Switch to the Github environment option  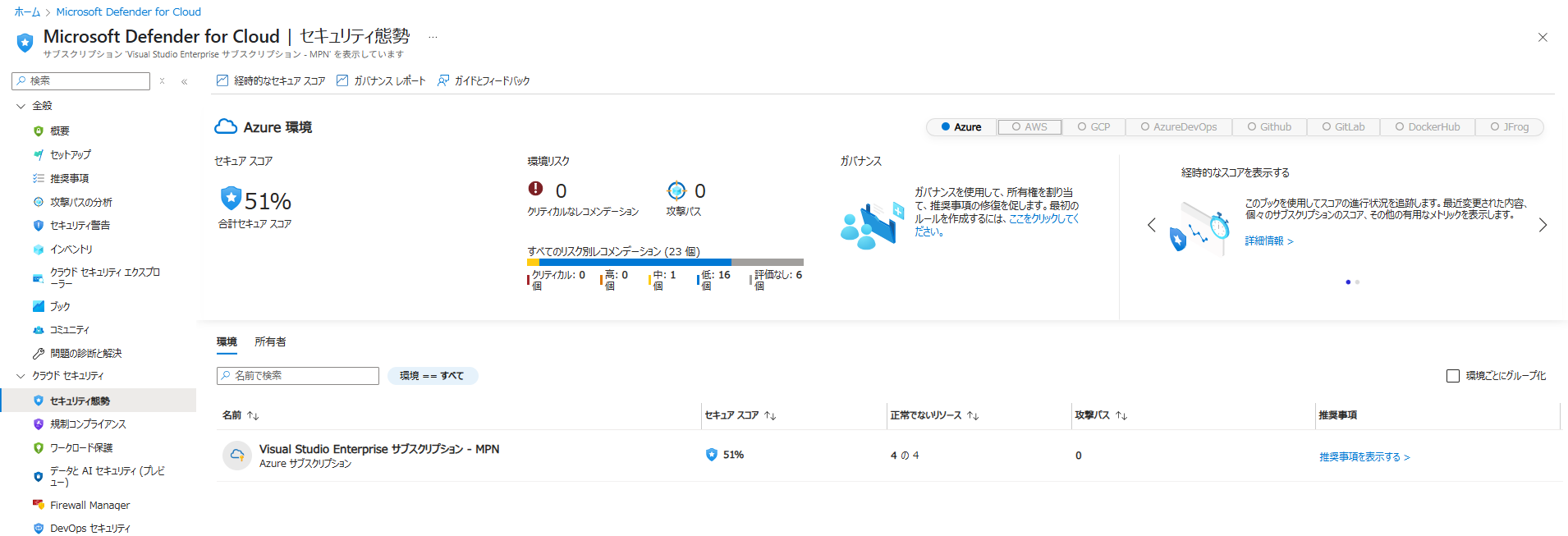coord(1269,127)
